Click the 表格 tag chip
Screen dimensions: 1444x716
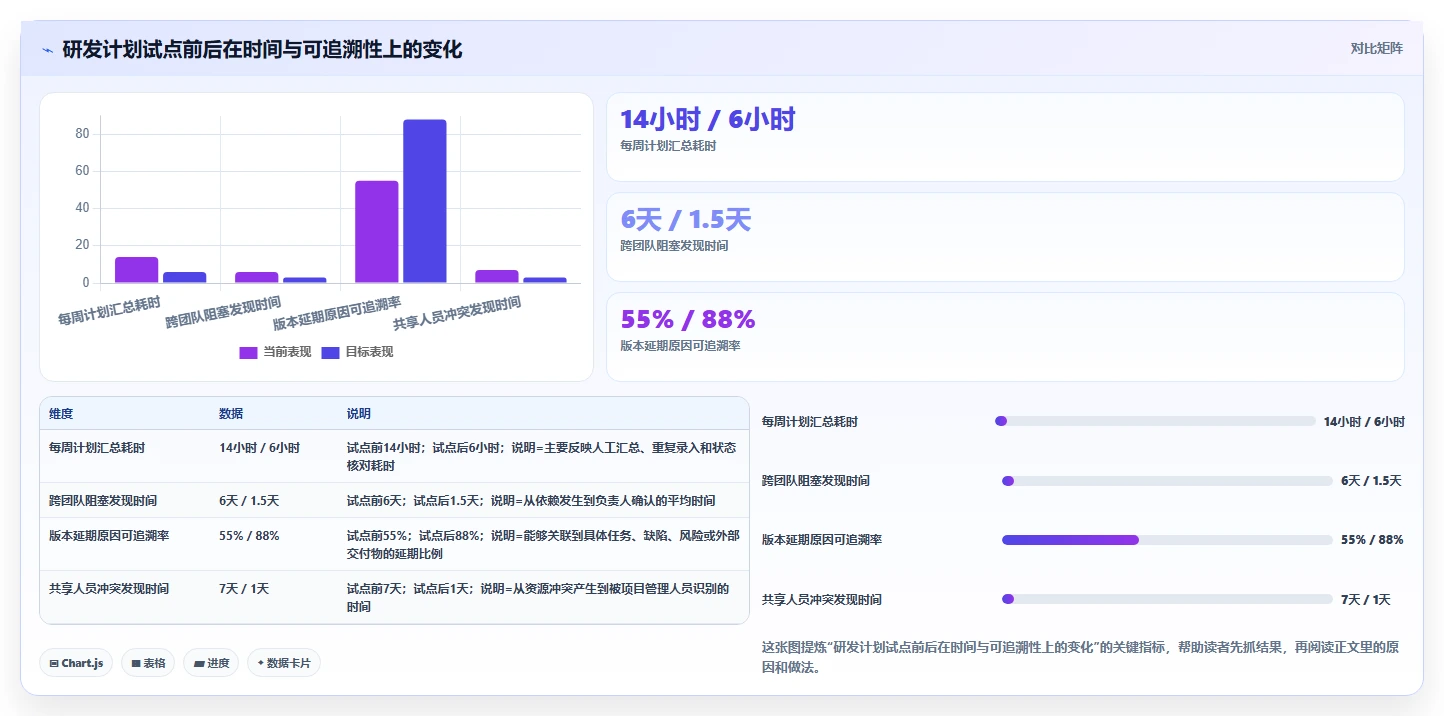coord(148,663)
